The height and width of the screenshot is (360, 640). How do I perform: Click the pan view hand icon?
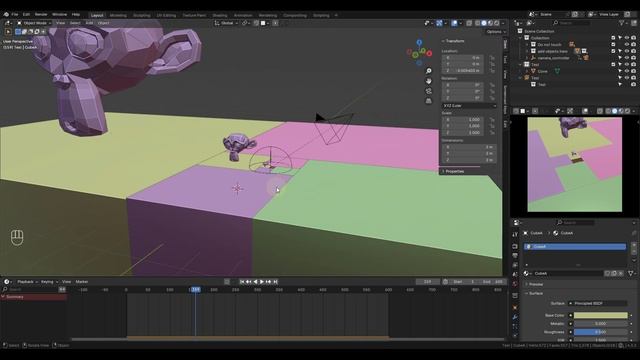(429, 81)
